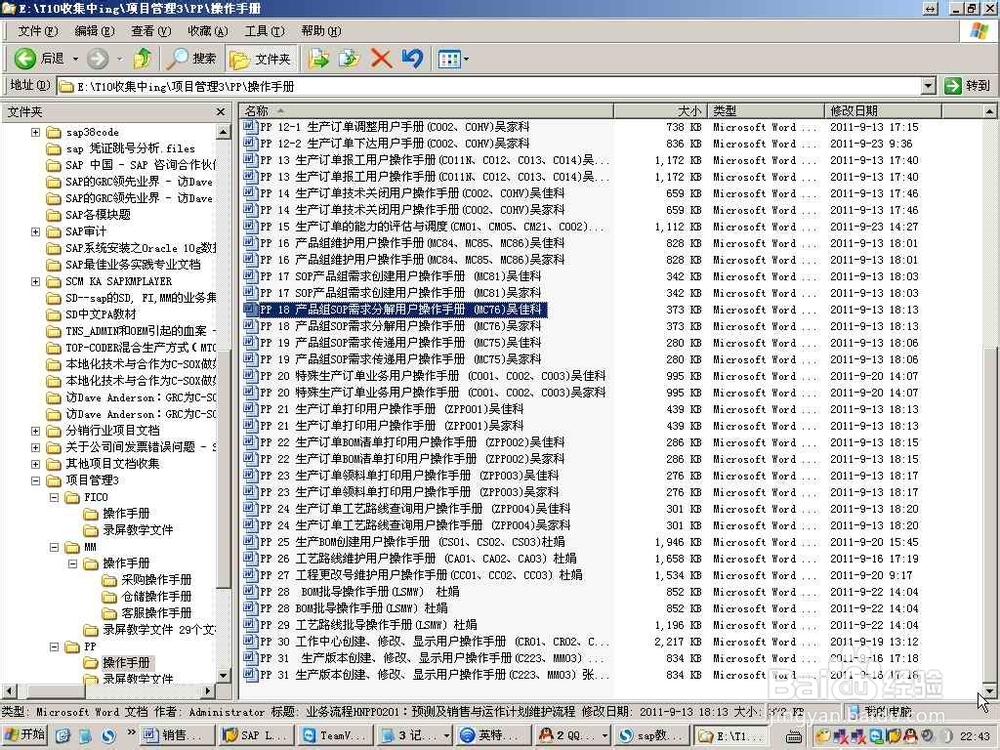This screenshot has height=750, width=1000.
Task: Switch to the TeamV... taskbar window
Action: pos(335,735)
